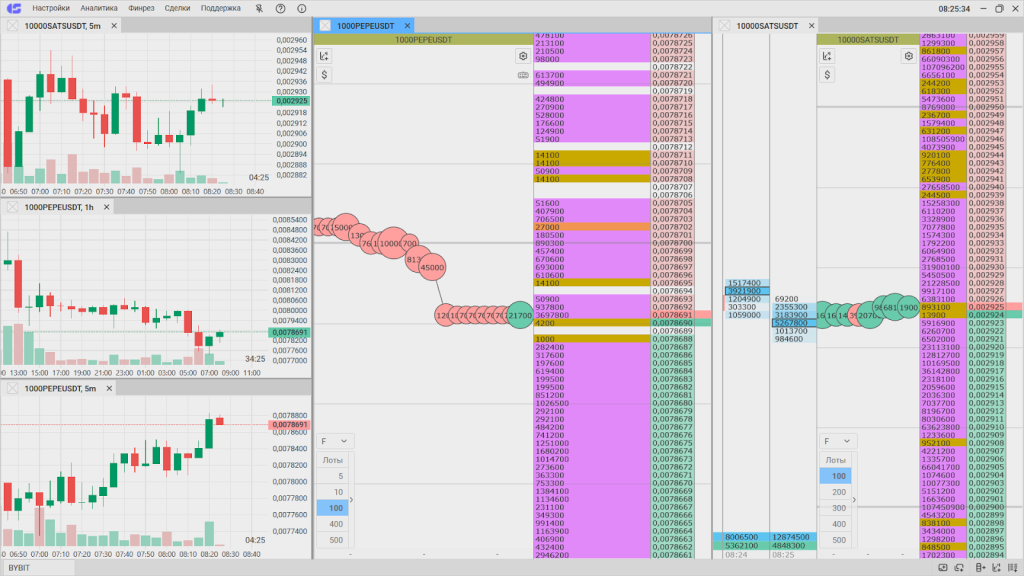Expand lots panel arrow in 10000SATSUSDT panel

click(x=855, y=500)
